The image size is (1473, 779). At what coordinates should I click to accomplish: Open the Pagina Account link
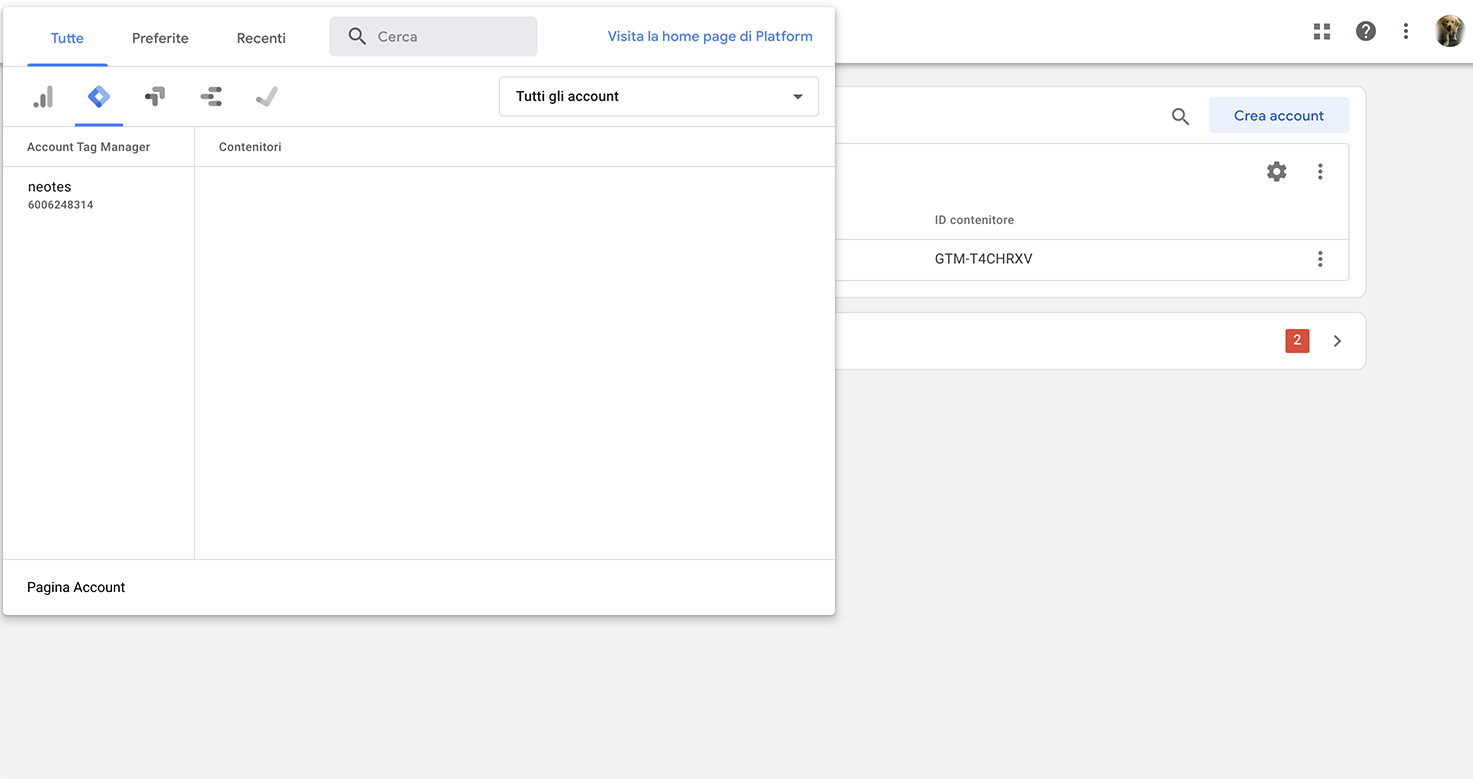pos(76,587)
